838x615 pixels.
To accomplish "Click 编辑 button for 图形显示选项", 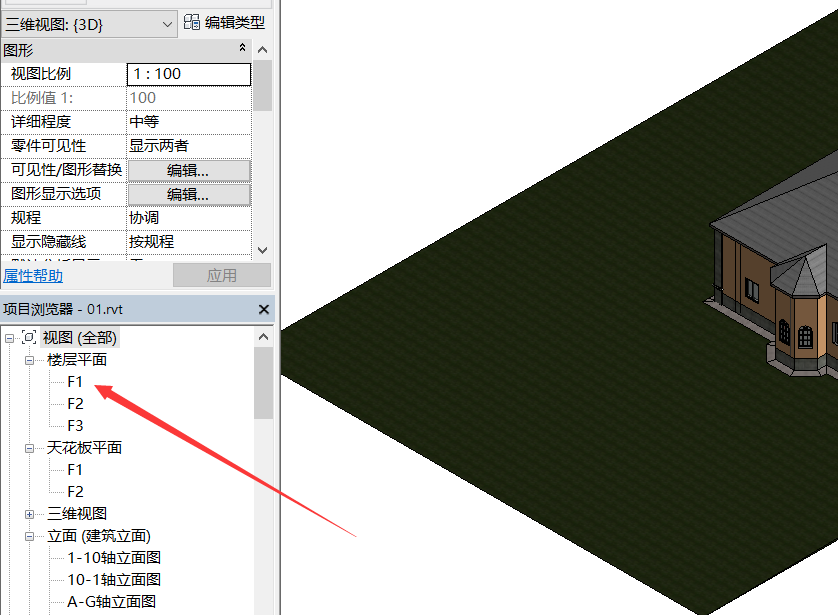I will (188, 194).
